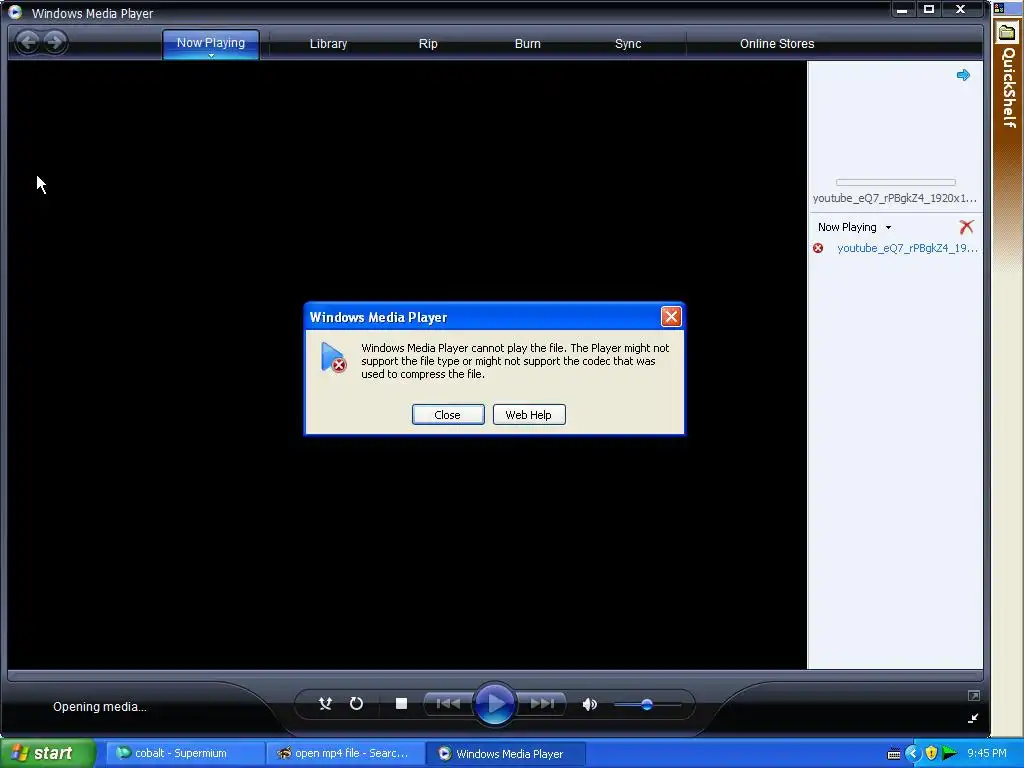
Task: Click the Forward navigation arrow
Action: pyautogui.click(x=56, y=42)
